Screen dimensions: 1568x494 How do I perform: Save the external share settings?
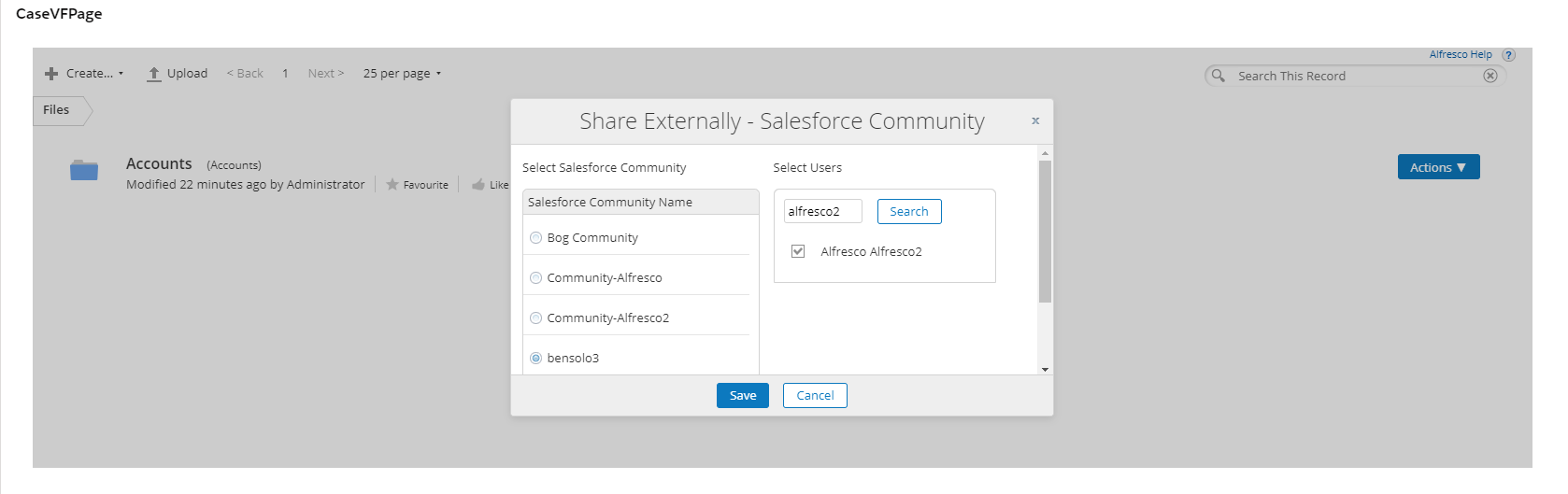click(x=743, y=396)
